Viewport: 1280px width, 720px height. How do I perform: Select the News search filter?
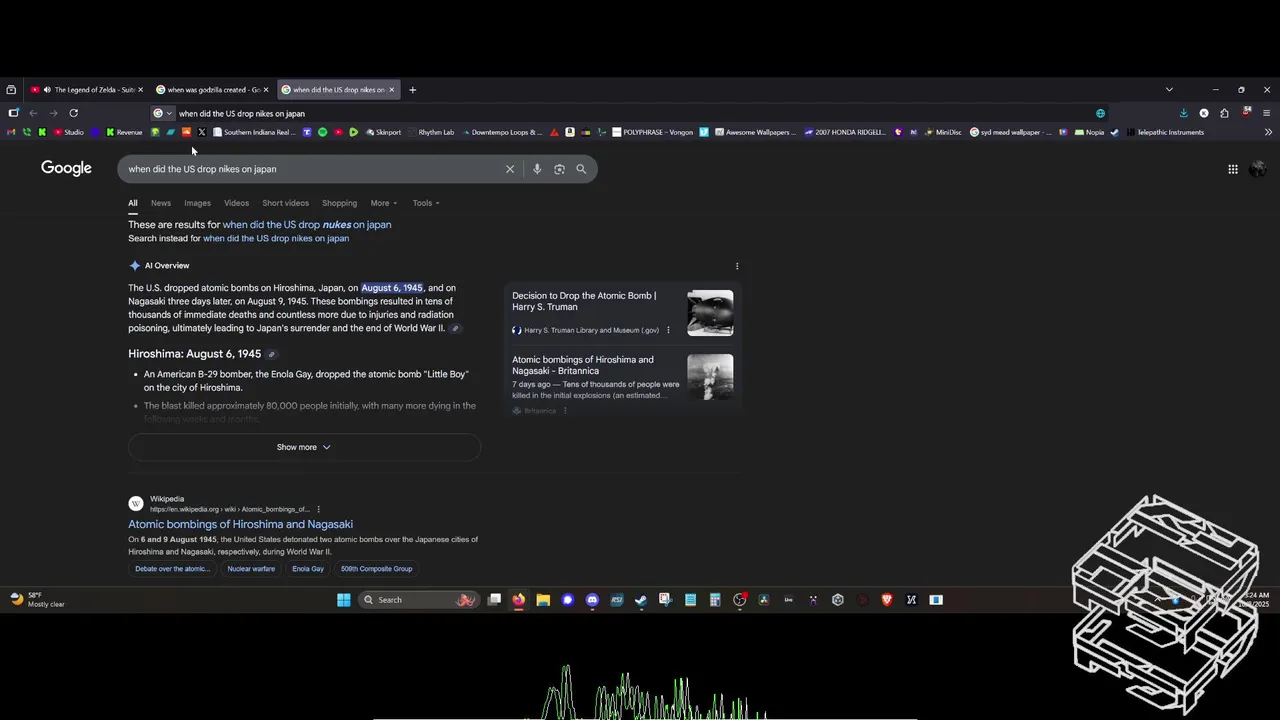[x=161, y=203]
